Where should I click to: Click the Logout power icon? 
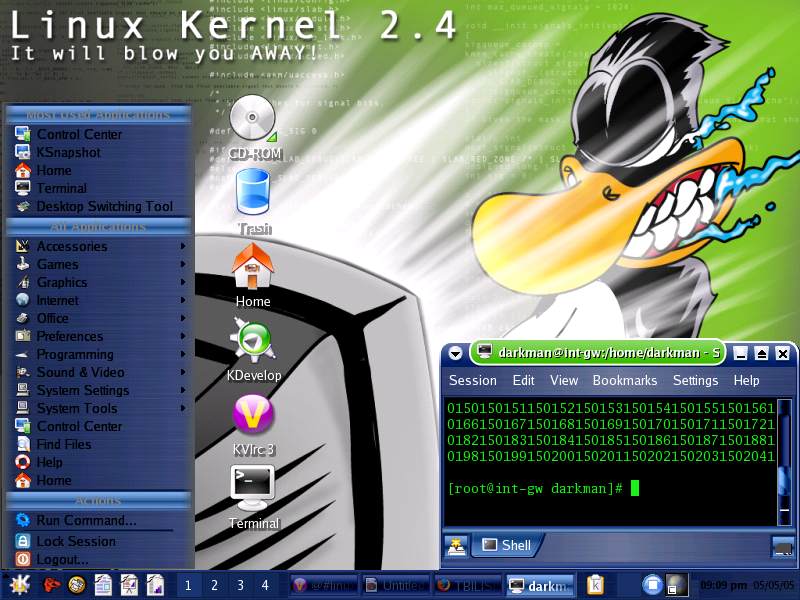coord(22,559)
